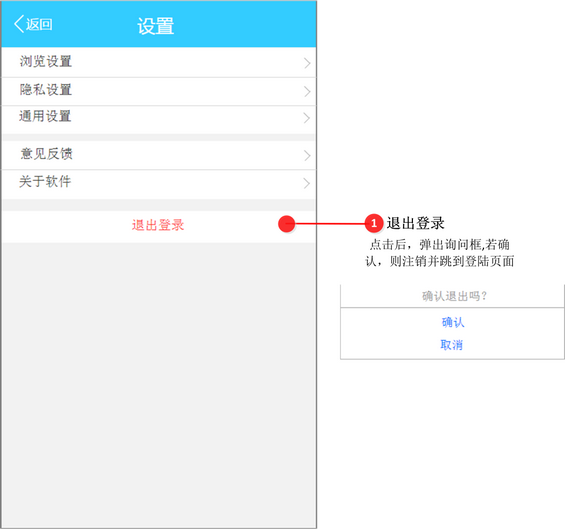This screenshot has height=529, width=565.
Task: Click chevron next to 关于软件
Action: coord(307,183)
